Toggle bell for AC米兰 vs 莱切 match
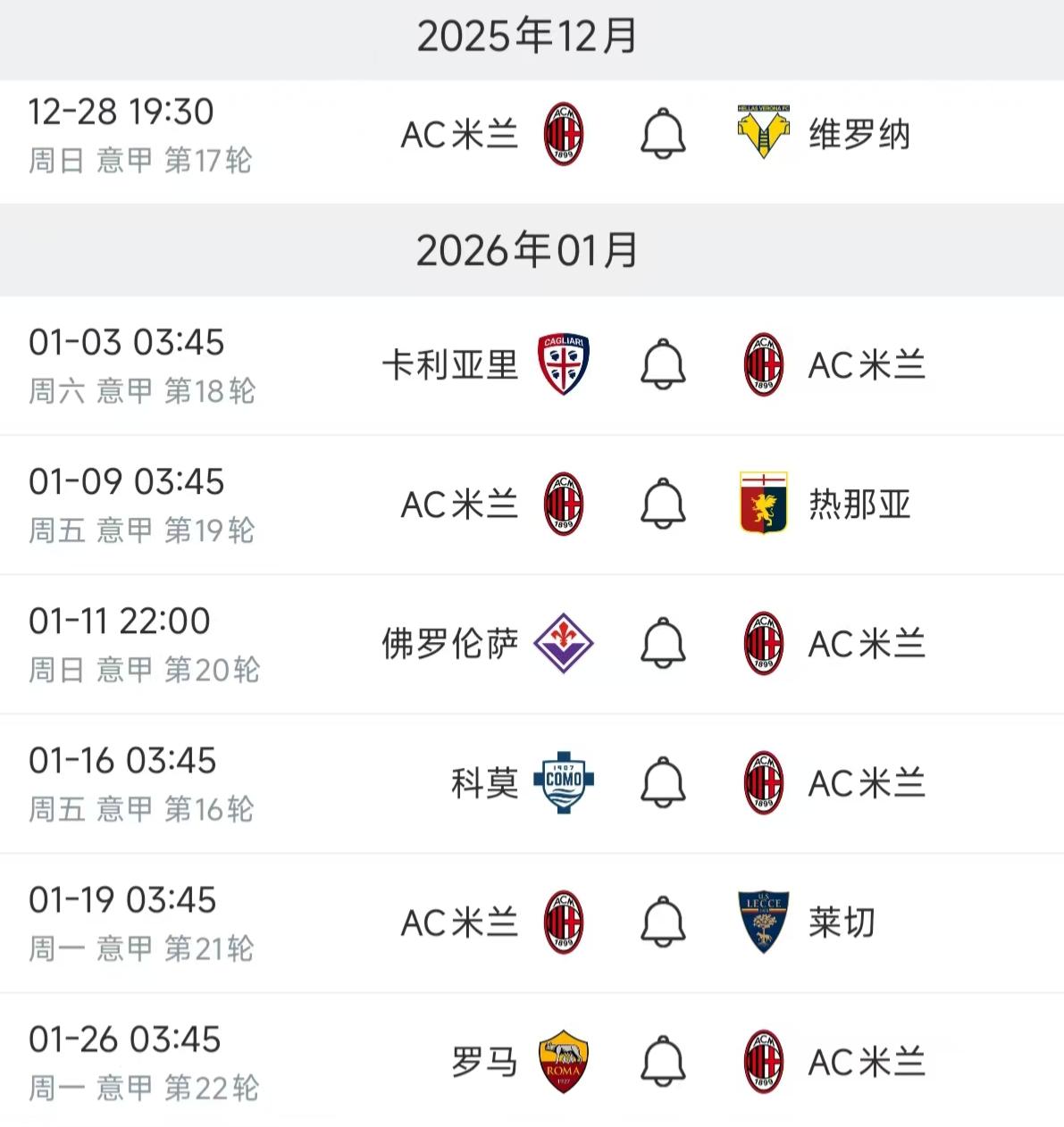Screen dimensions: 1064x1127 tap(663, 922)
